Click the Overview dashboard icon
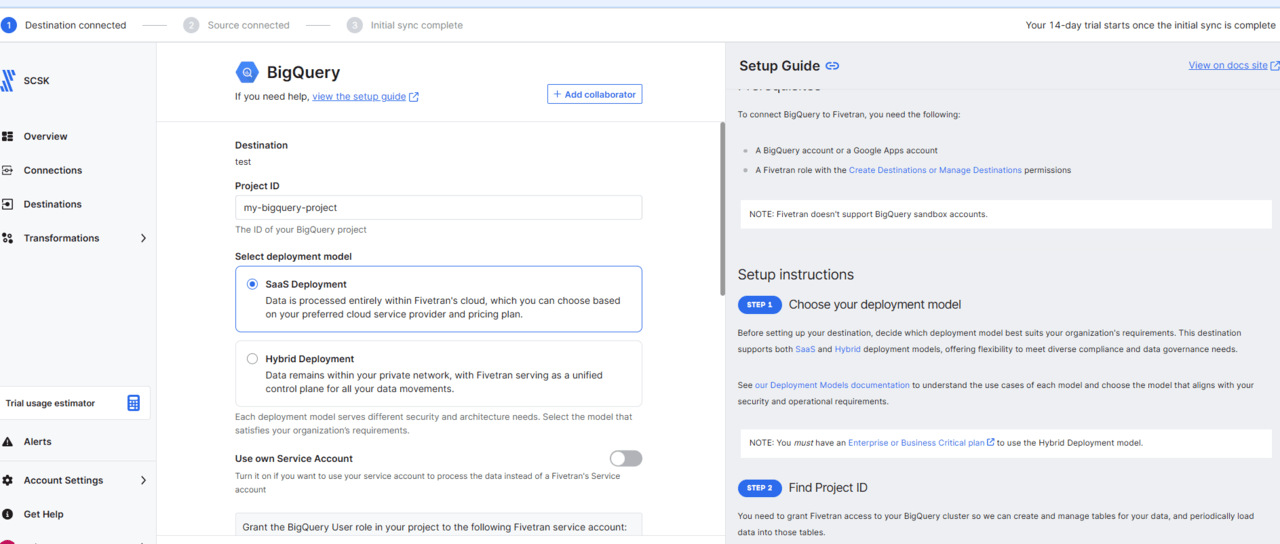The height and width of the screenshot is (544, 1280). 8,136
